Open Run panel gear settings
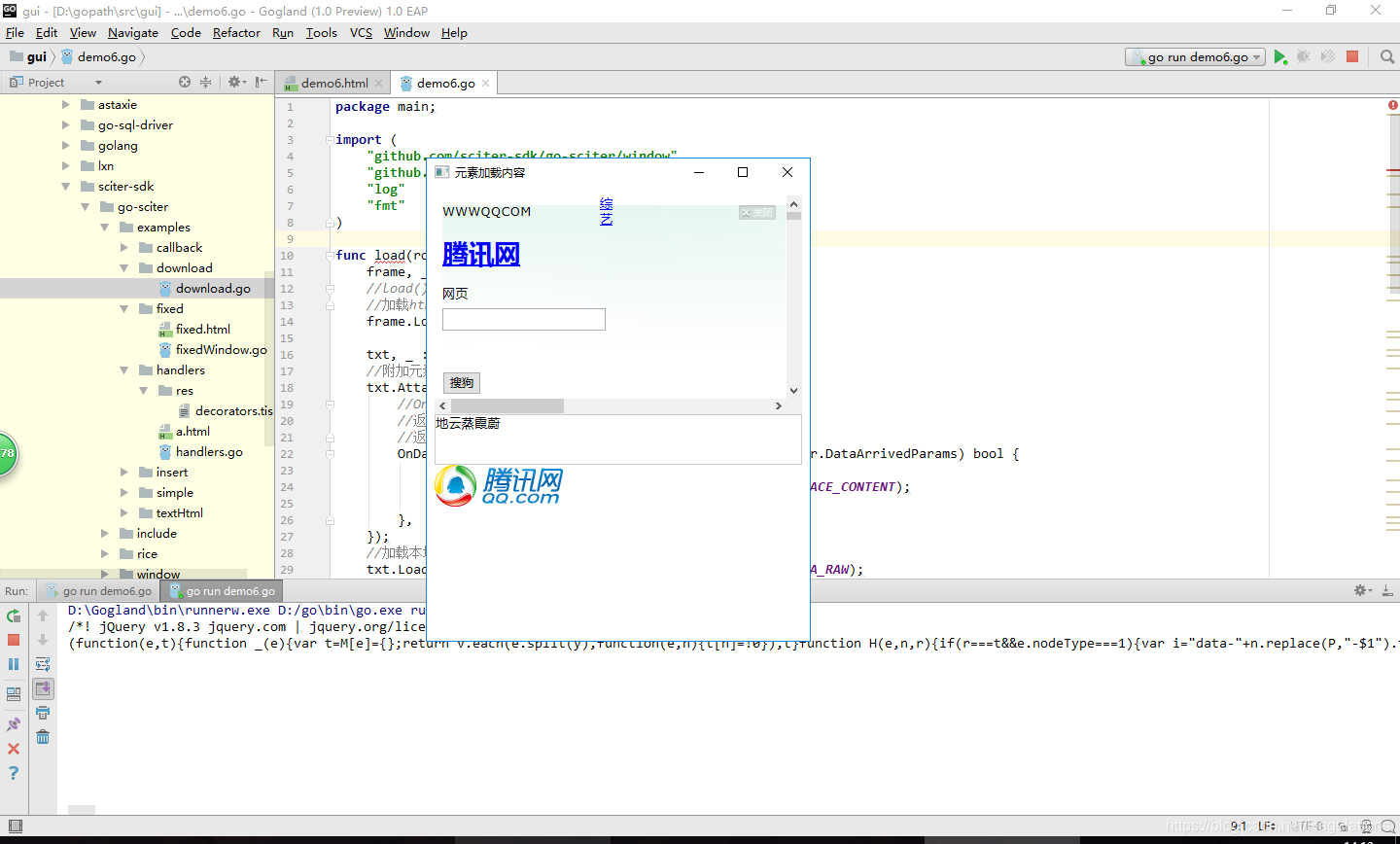This screenshot has height=844, width=1400. (x=1363, y=590)
